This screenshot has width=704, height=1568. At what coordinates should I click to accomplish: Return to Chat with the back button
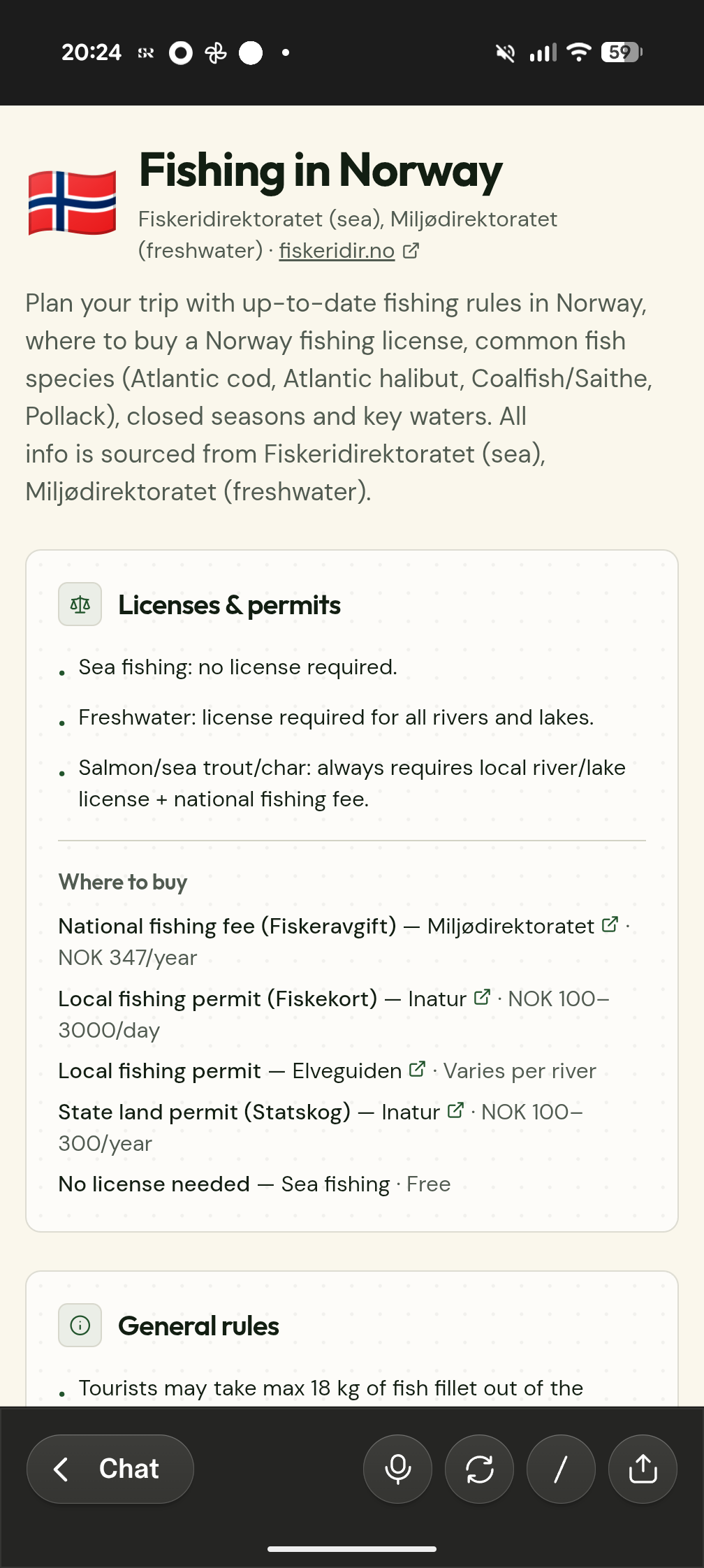click(x=110, y=1469)
